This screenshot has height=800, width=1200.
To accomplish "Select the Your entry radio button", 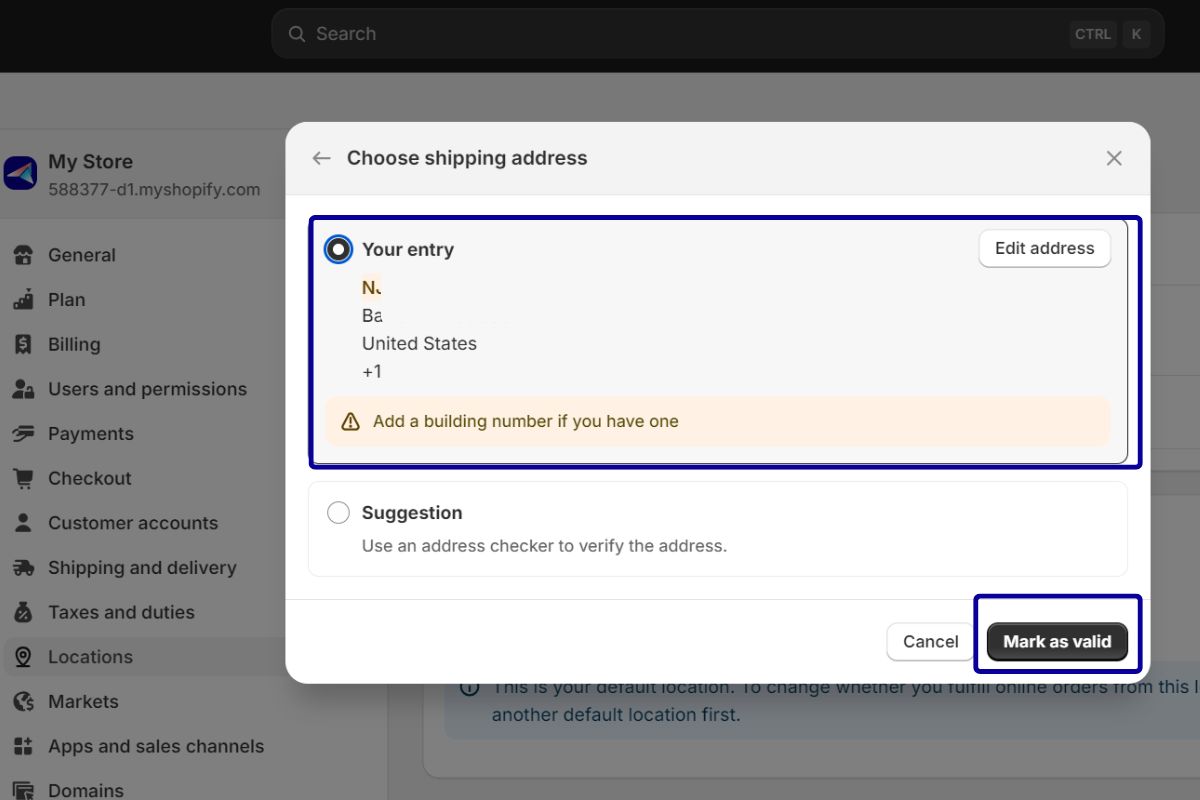I will (x=339, y=249).
